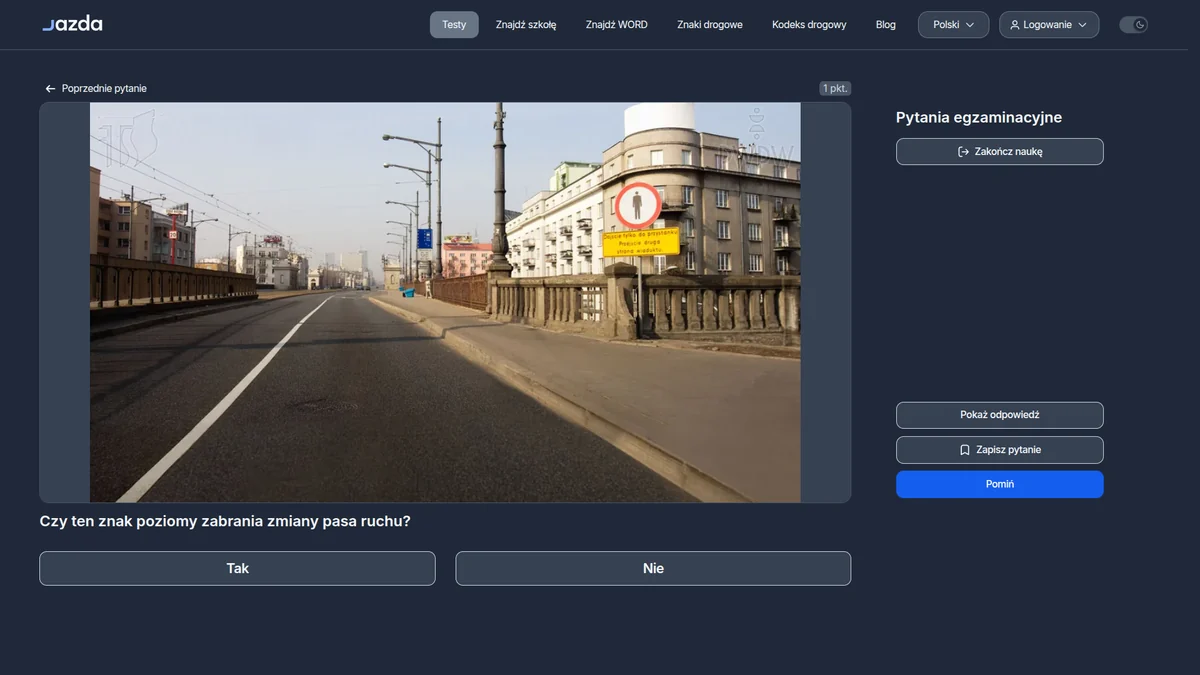Click the 1 pkt. points badge
The width and height of the screenshot is (1200, 675).
tap(835, 89)
